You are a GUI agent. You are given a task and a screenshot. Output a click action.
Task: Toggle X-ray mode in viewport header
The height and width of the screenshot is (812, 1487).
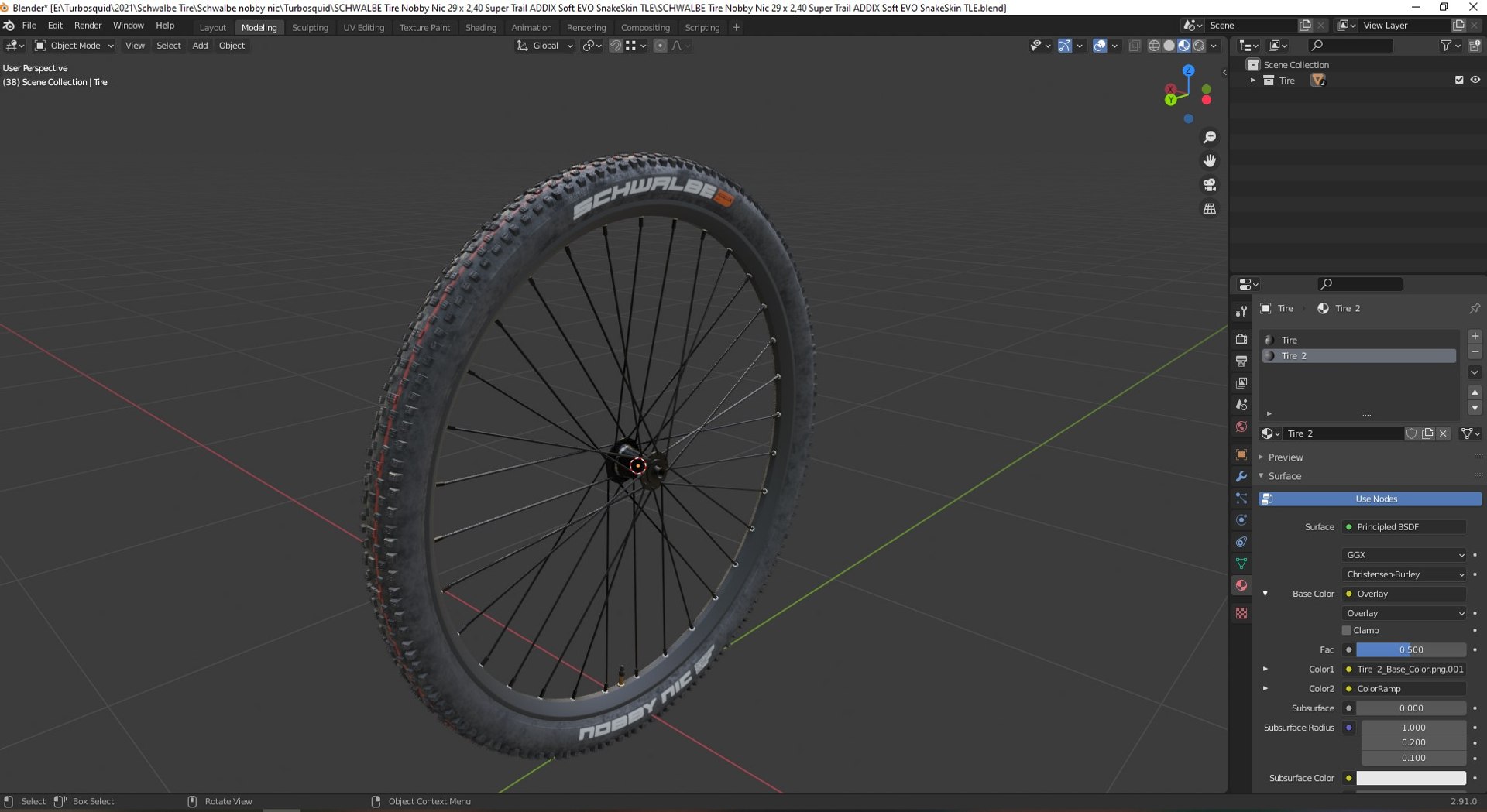(x=1134, y=46)
